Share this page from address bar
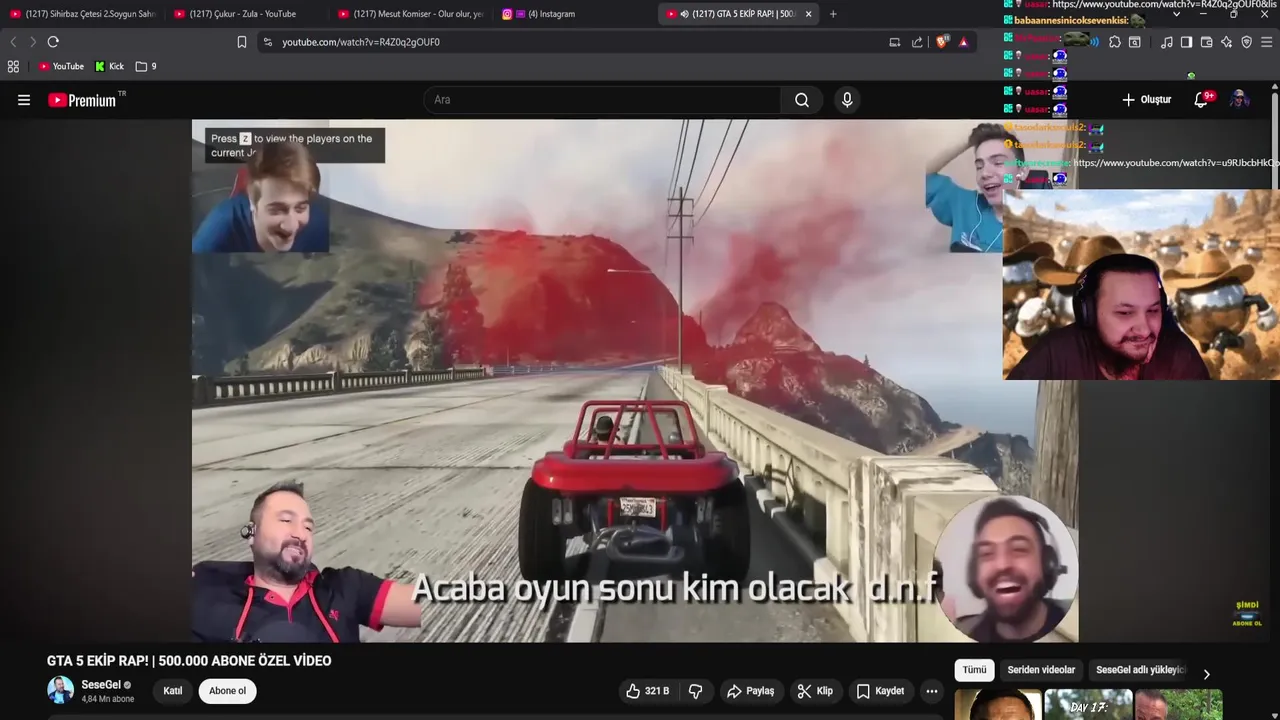 (917, 42)
